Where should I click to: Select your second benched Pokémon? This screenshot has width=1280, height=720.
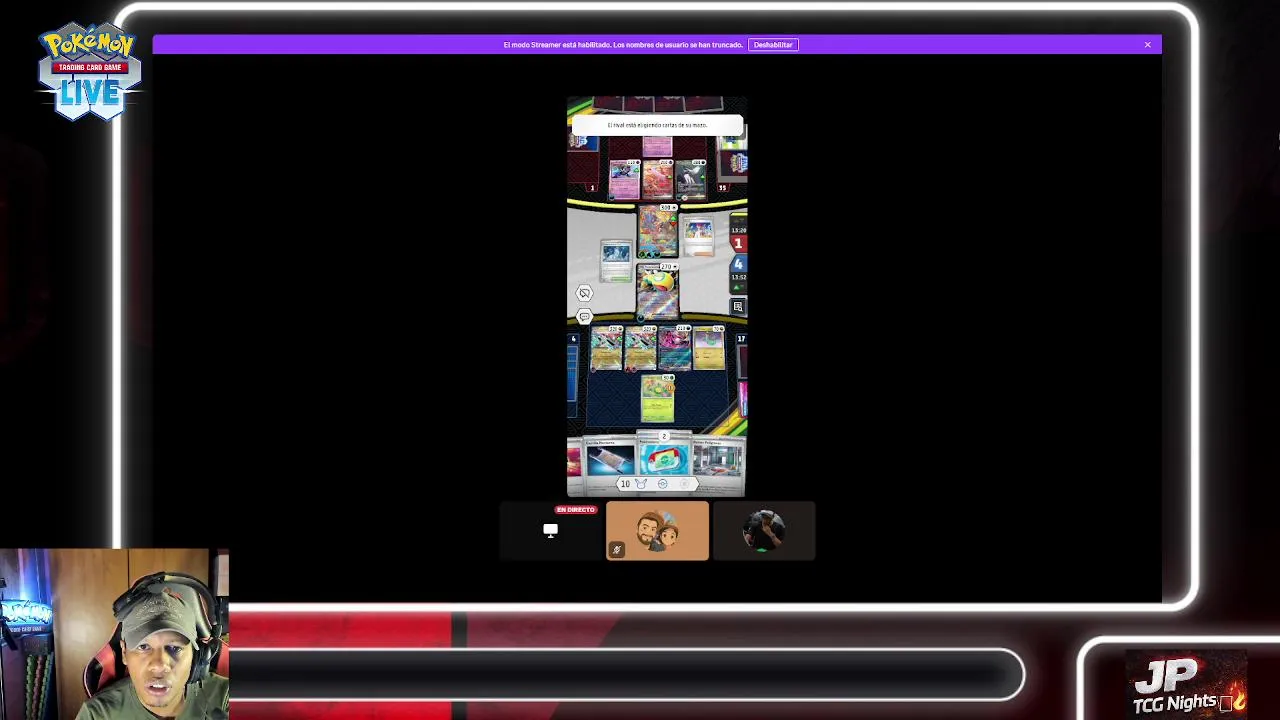640,350
